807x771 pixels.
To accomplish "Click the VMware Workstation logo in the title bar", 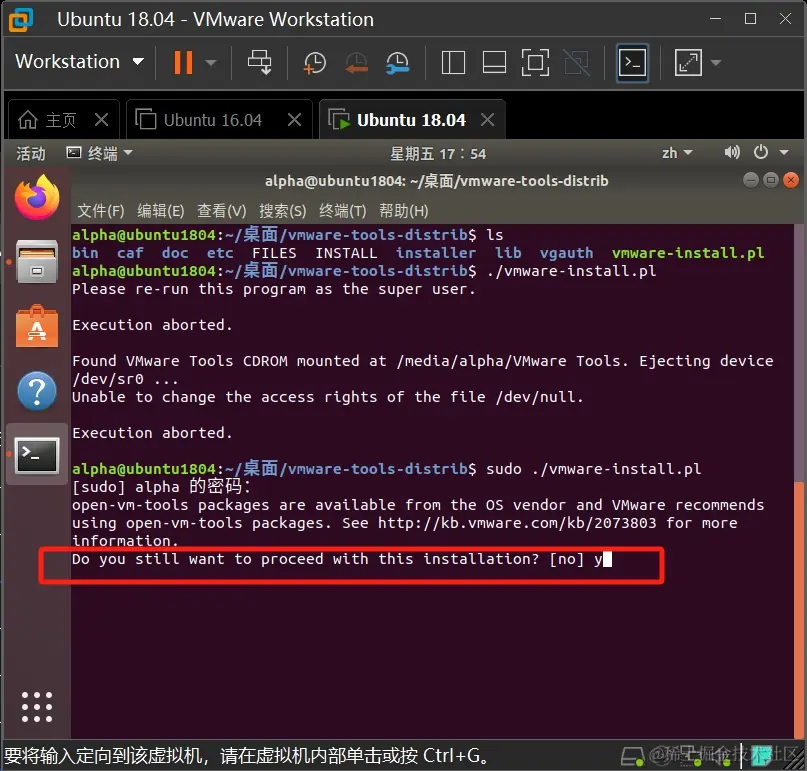I will [21, 20].
